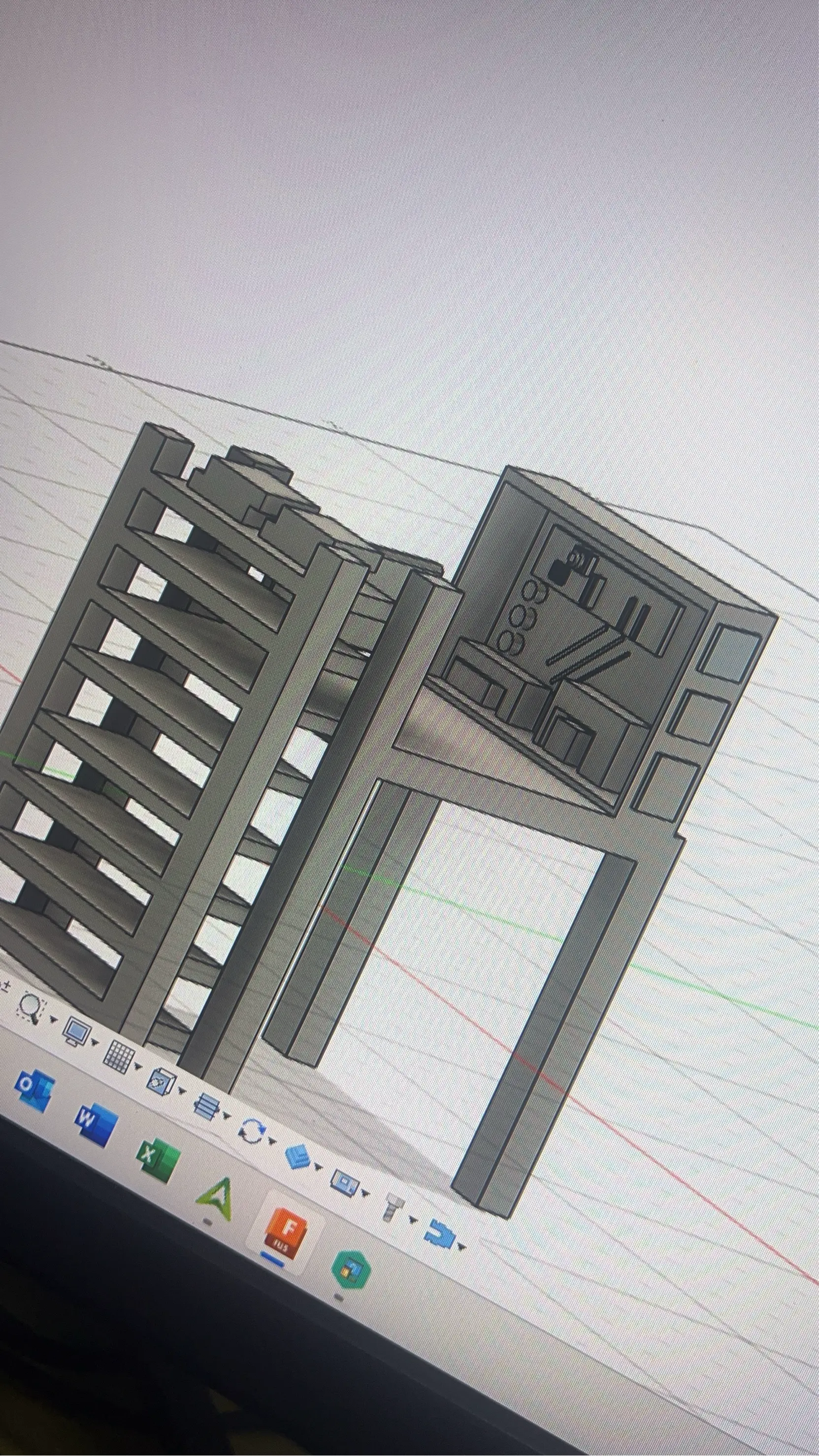This screenshot has width=819, height=1456.
Task: Click top square panel on cabinet side
Action: tap(729, 654)
